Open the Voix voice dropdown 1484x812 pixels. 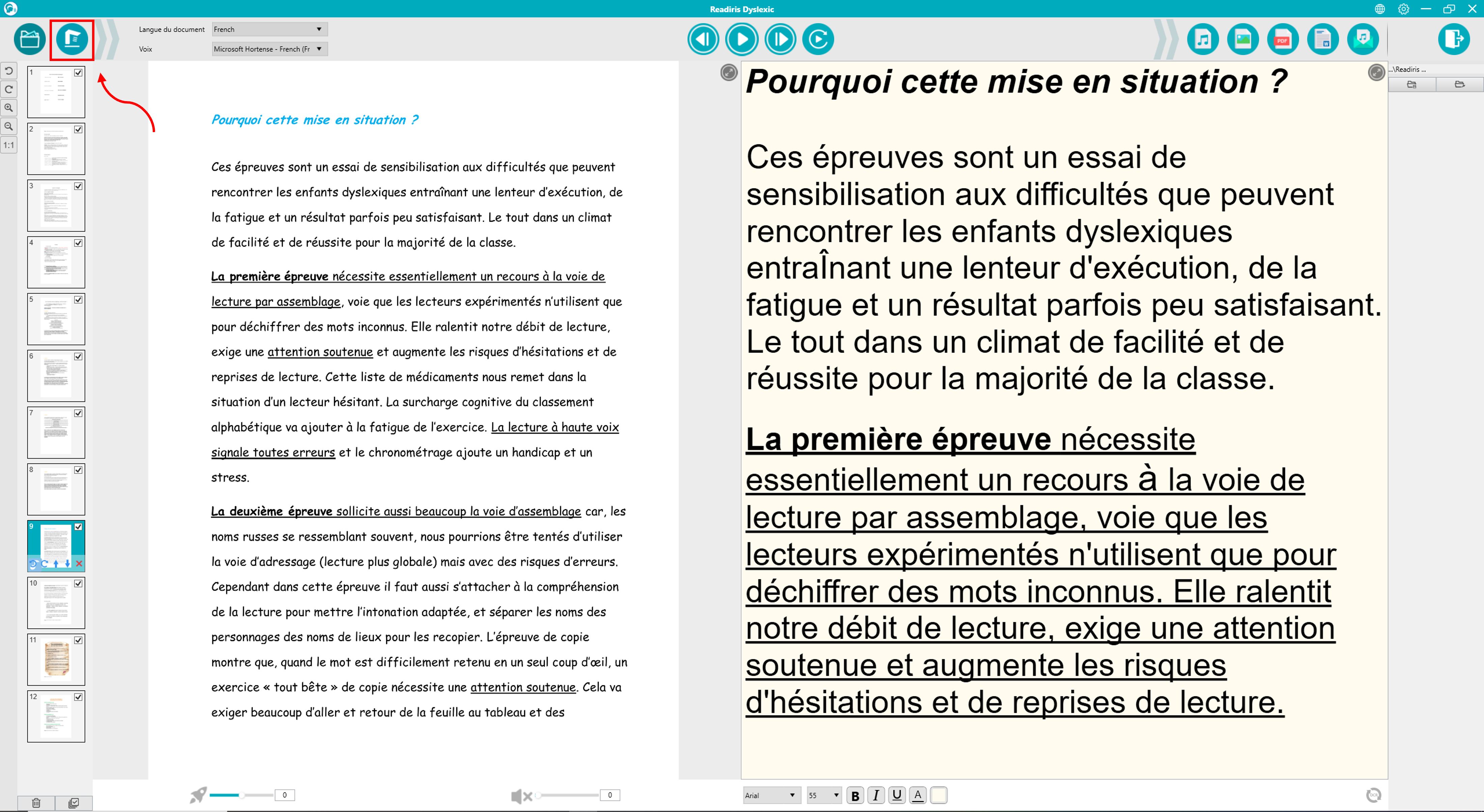[269, 49]
